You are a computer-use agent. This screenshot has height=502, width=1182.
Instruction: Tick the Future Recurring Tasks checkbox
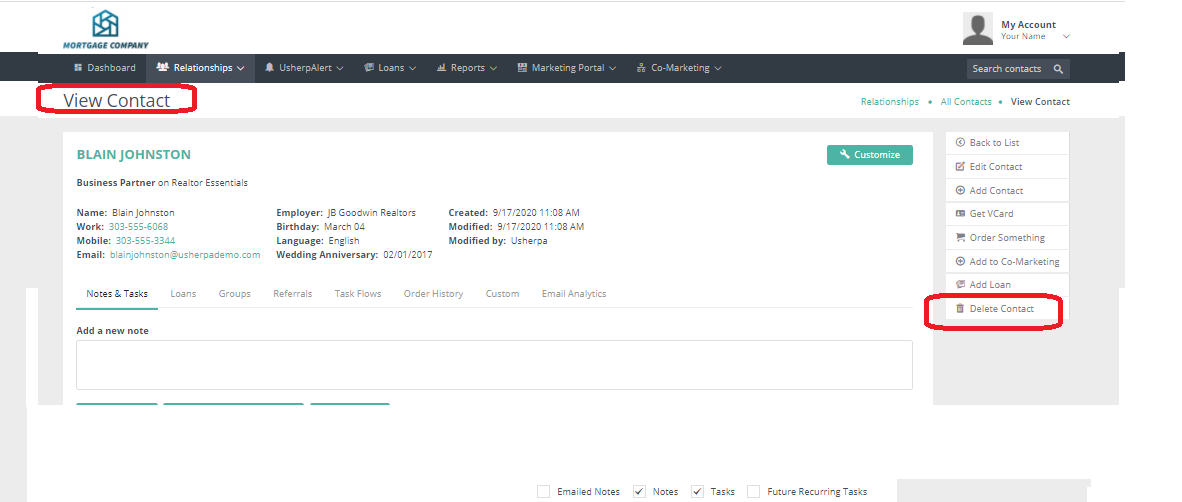coord(753,491)
